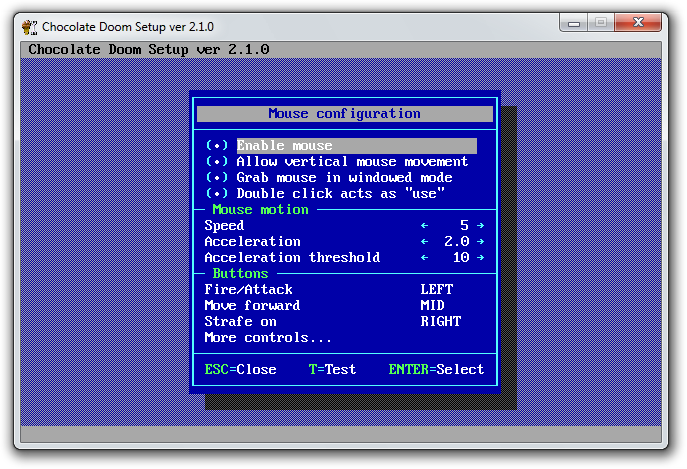Change the Fire/Attack LEFT button binding

coord(436,290)
